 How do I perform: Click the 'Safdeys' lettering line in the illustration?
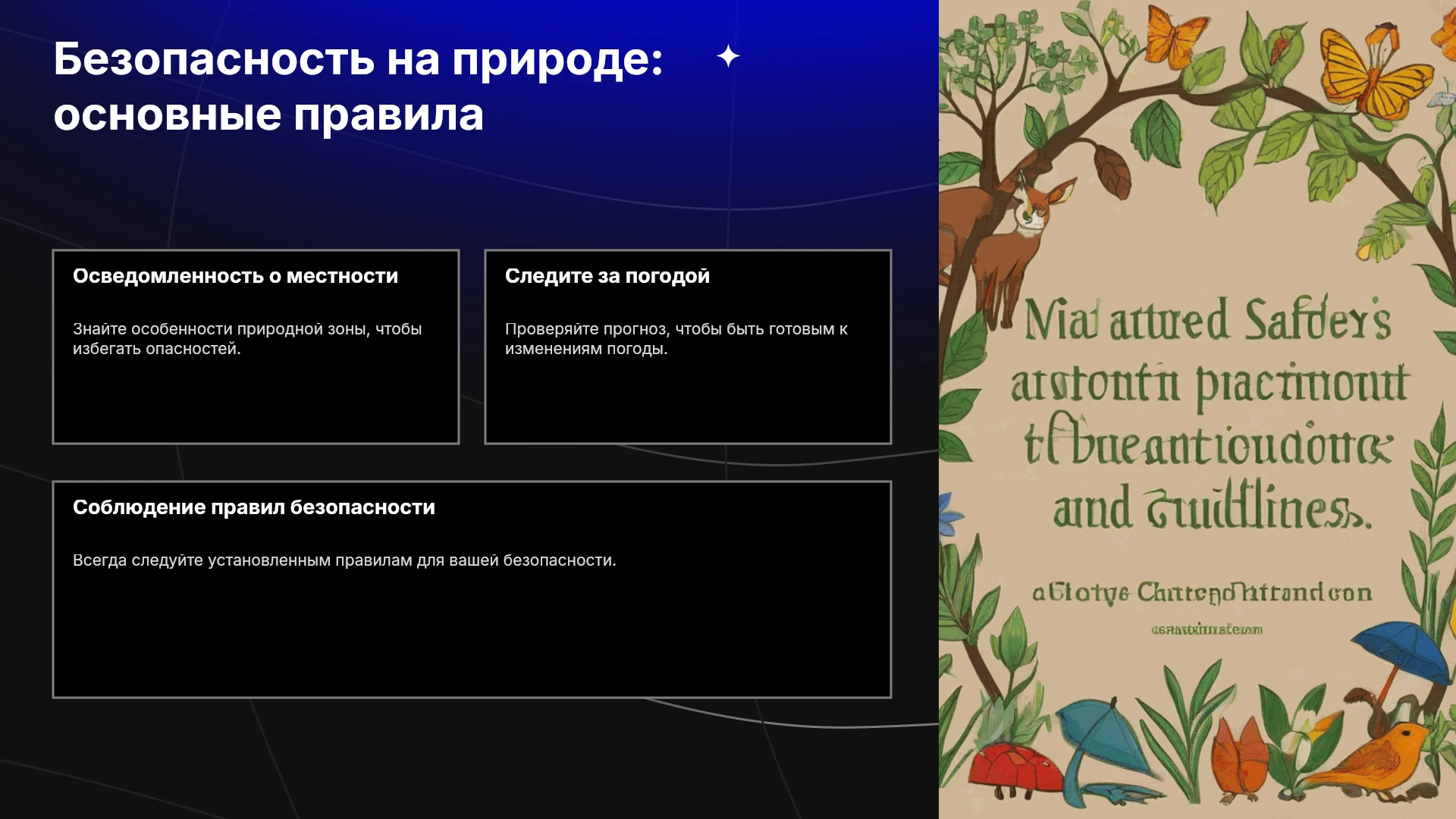tap(1208, 319)
